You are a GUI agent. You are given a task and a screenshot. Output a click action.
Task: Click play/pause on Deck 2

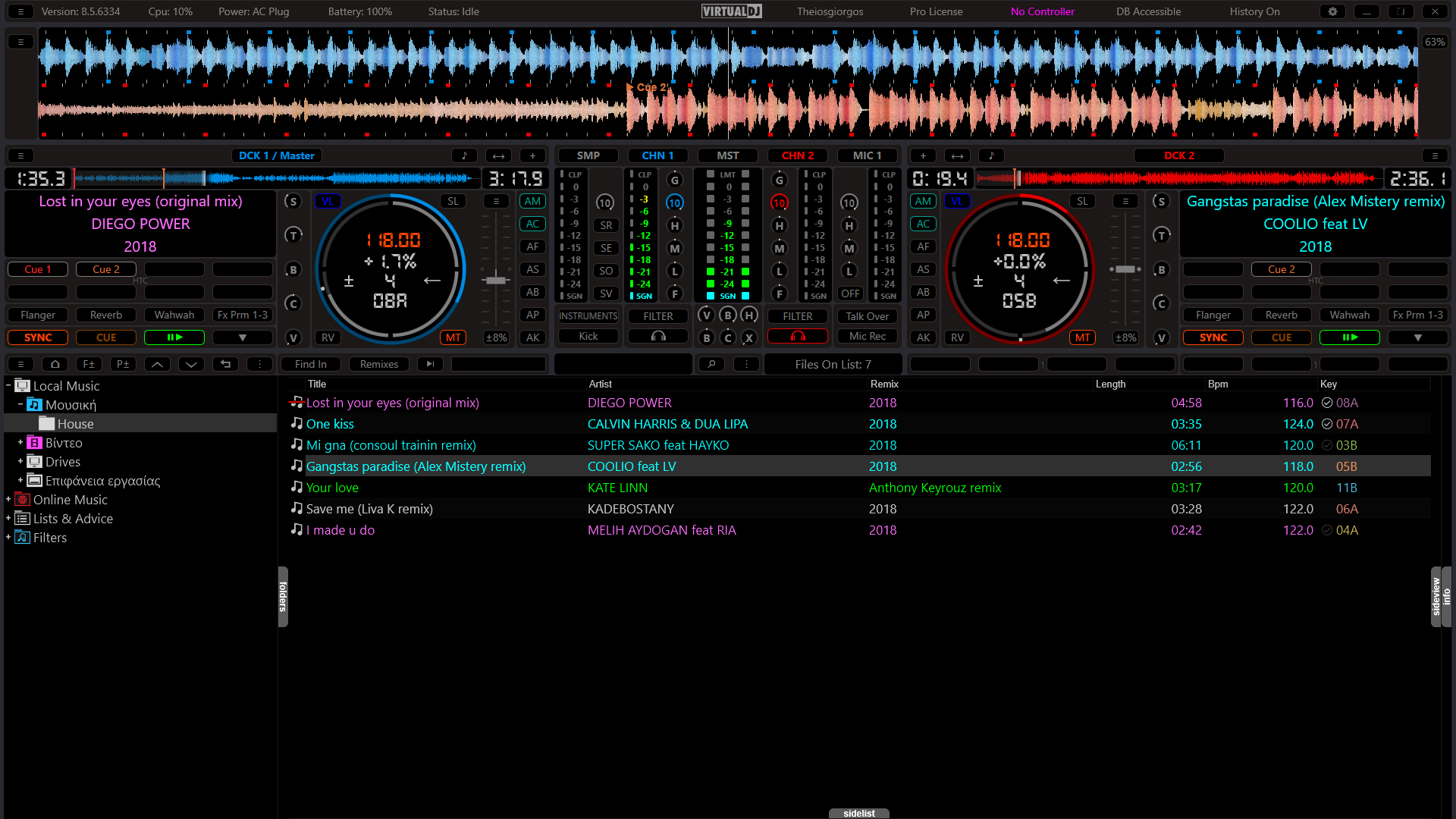tap(1350, 337)
